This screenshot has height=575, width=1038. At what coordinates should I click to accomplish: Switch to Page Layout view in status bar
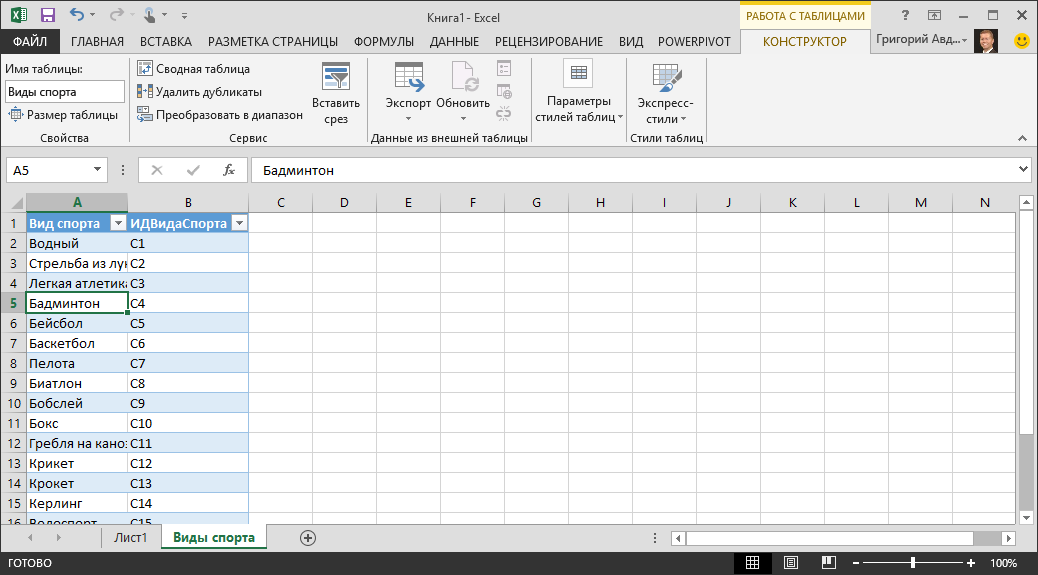(790, 564)
